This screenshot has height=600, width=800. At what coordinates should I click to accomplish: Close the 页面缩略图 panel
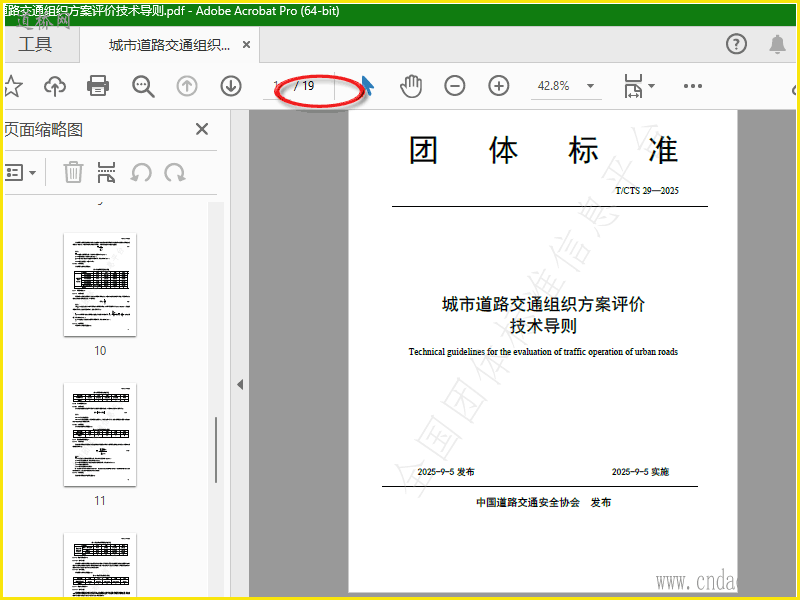tap(202, 129)
